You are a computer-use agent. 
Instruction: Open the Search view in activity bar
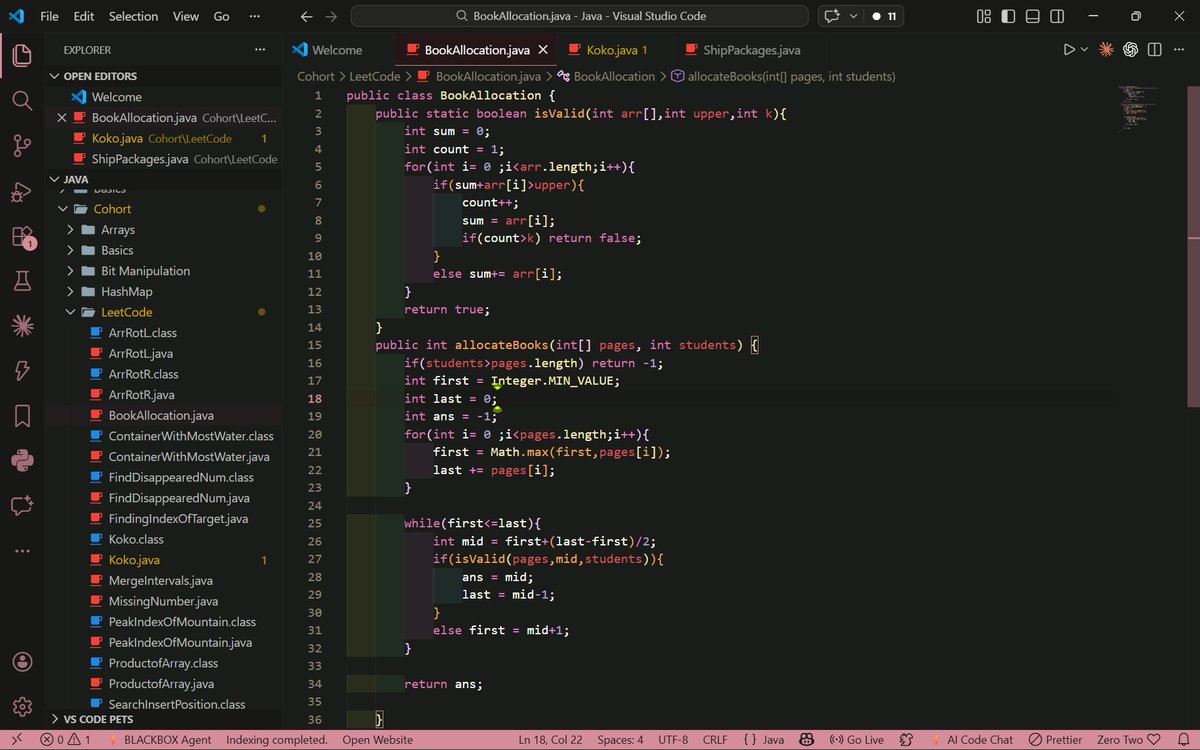[22, 101]
